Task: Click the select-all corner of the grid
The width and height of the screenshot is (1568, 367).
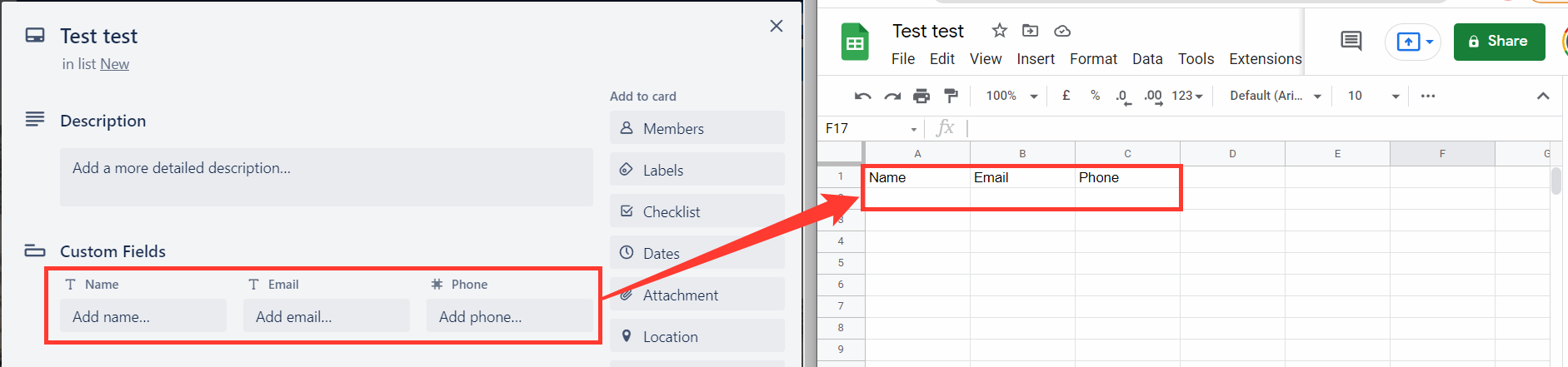Action: (x=841, y=153)
